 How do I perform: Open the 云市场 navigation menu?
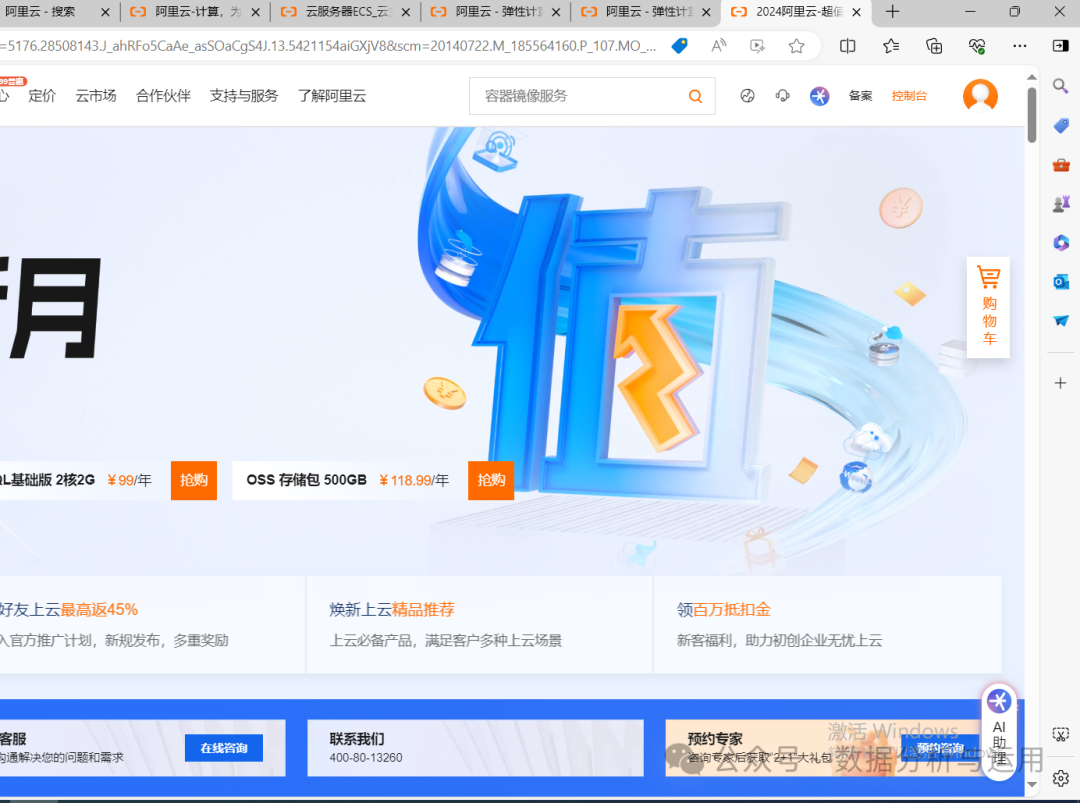coord(96,96)
